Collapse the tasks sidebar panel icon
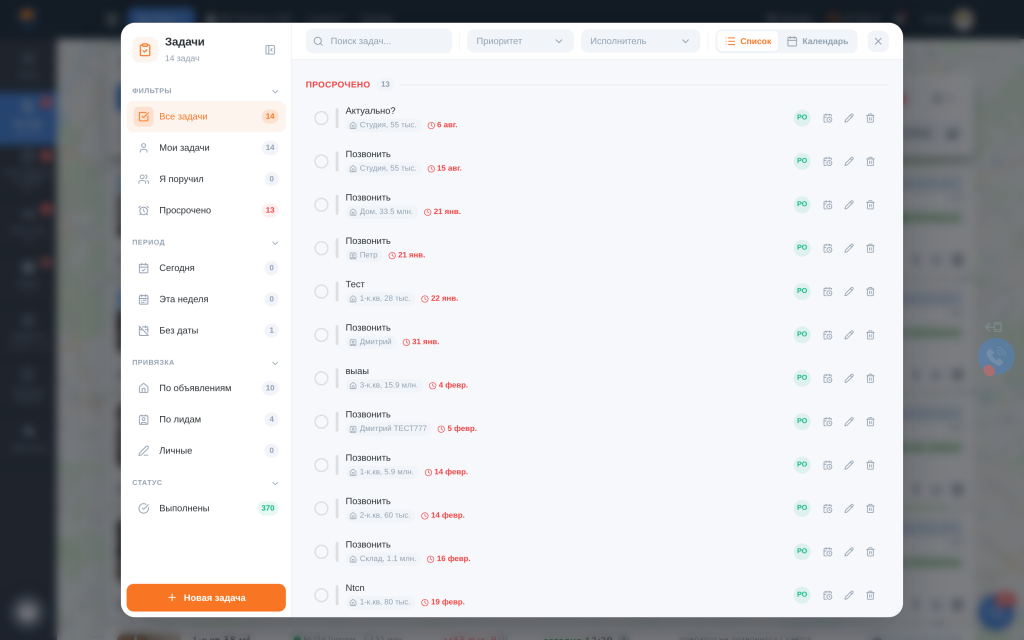Screen dimensions: 1024x640 pyautogui.click(x=270, y=50)
